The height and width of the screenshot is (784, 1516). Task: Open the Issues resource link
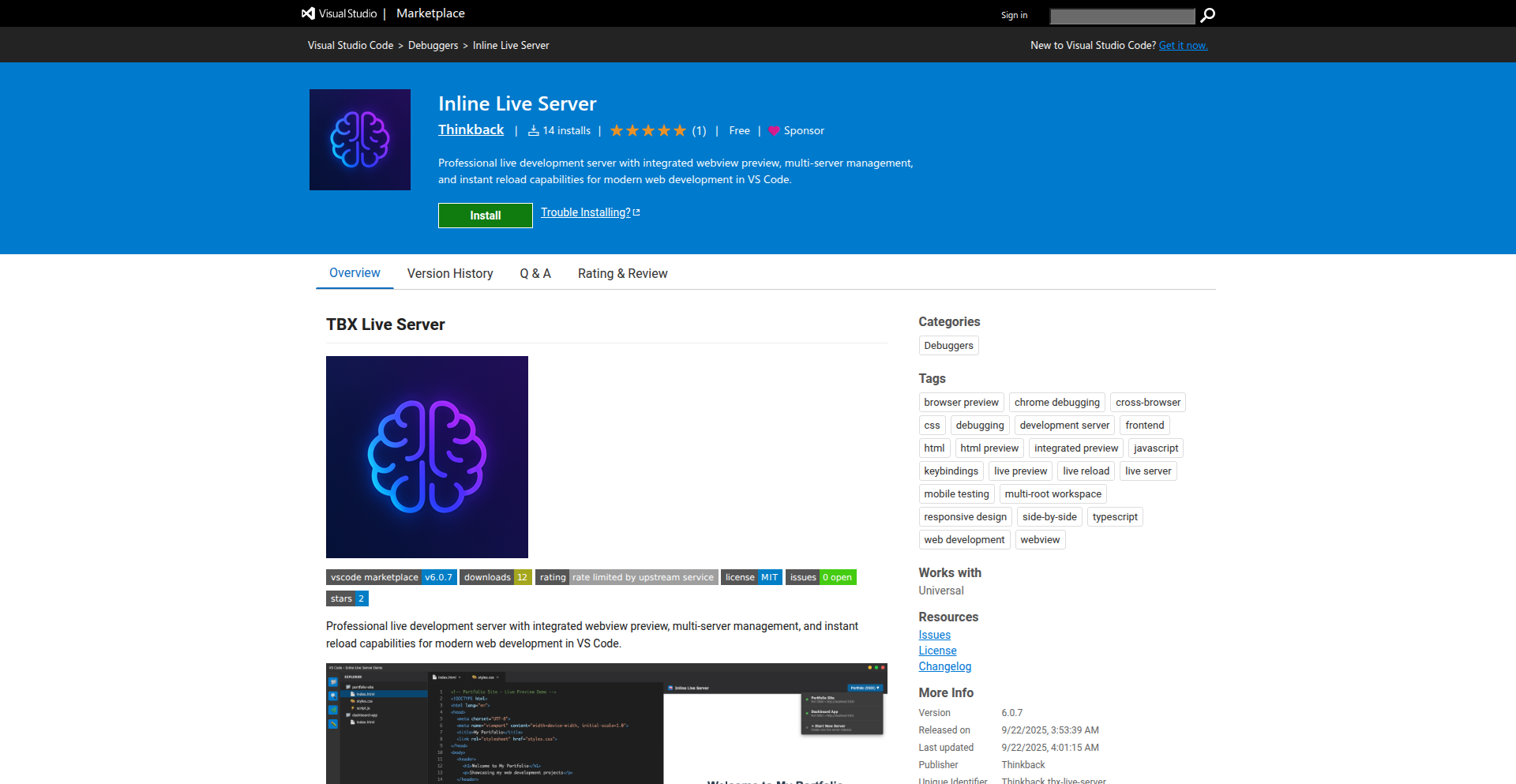pyautogui.click(x=934, y=635)
